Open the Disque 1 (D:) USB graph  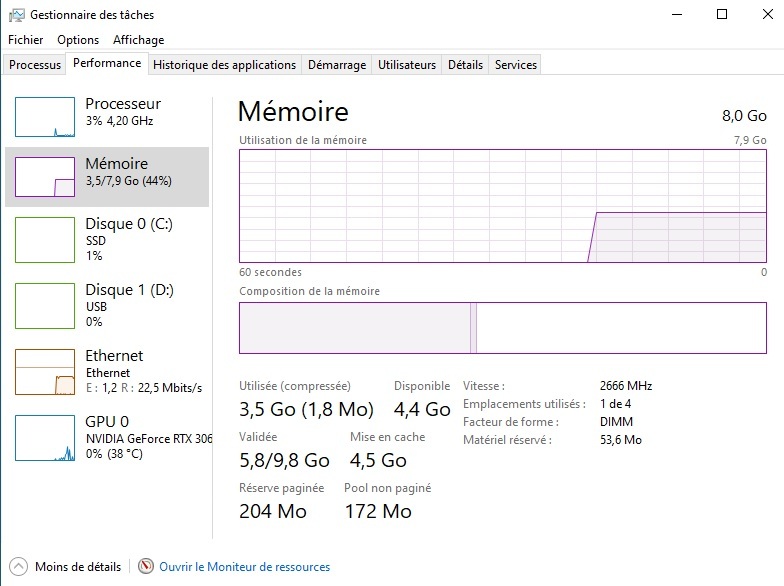tap(45, 307)
